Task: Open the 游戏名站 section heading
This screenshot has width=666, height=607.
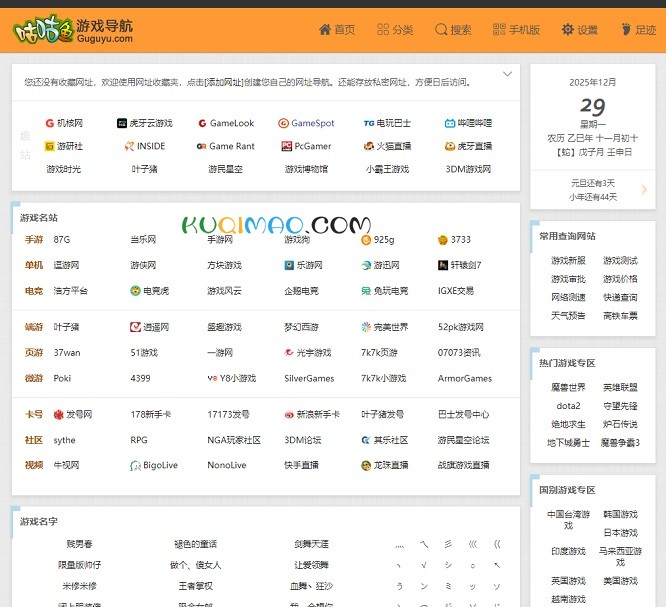Action: coord(39,218)
